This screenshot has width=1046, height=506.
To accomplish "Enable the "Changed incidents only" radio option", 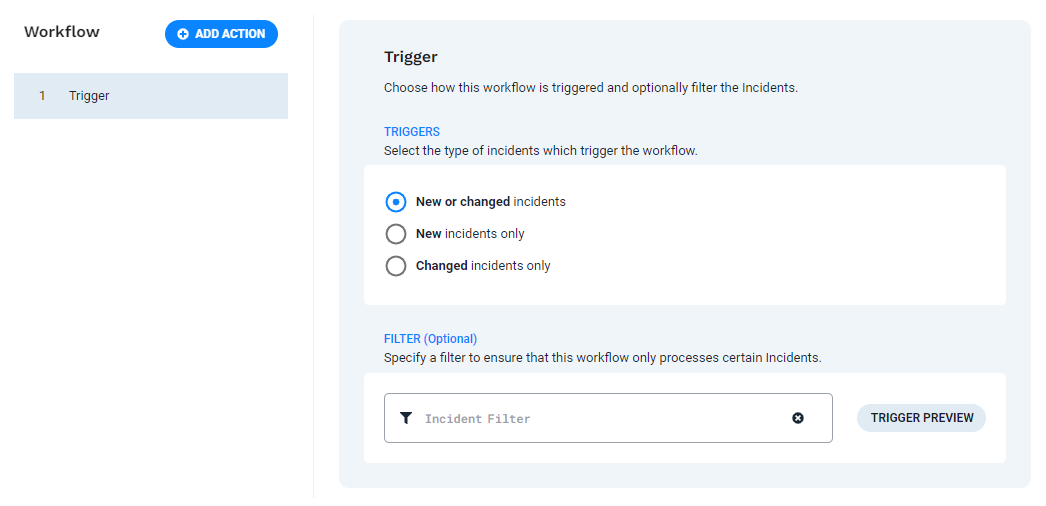I will point(396,266).
